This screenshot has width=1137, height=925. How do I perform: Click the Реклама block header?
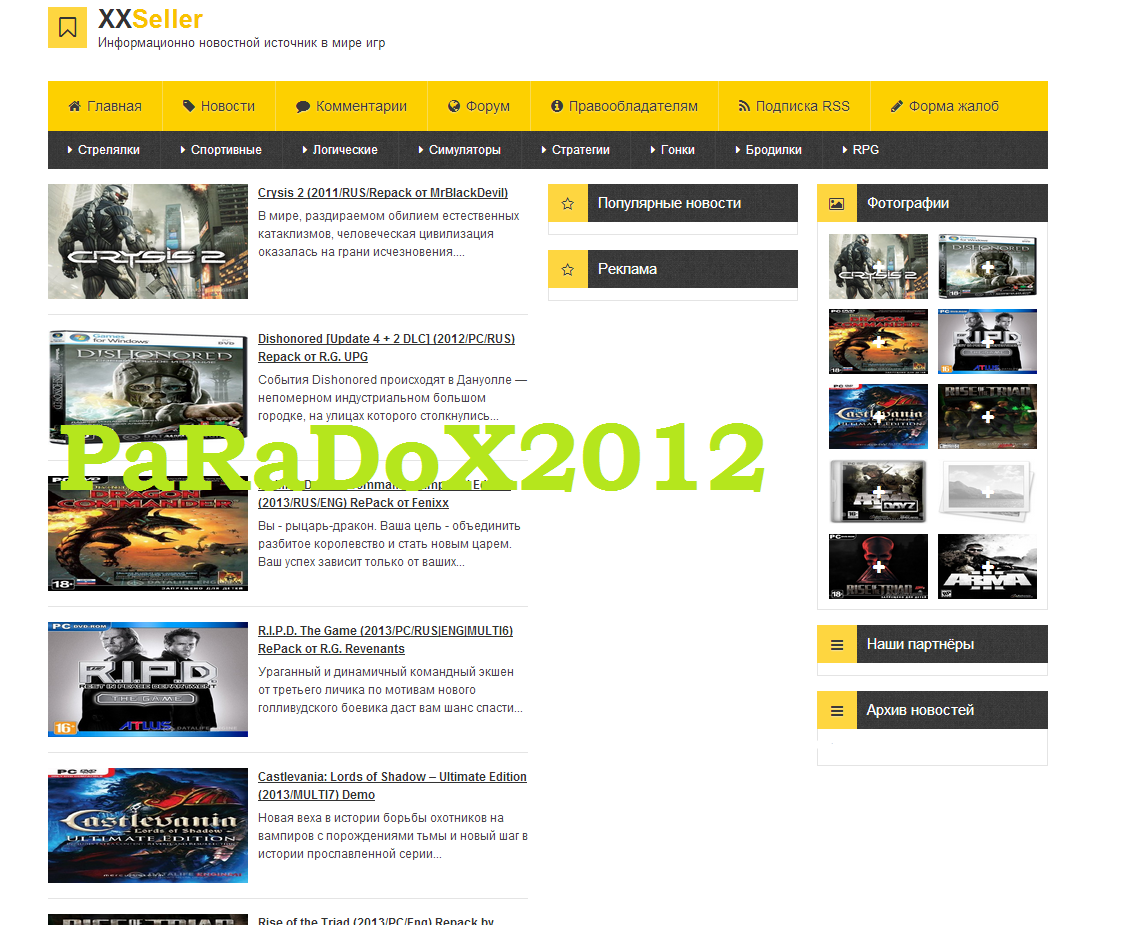(673, 270)
